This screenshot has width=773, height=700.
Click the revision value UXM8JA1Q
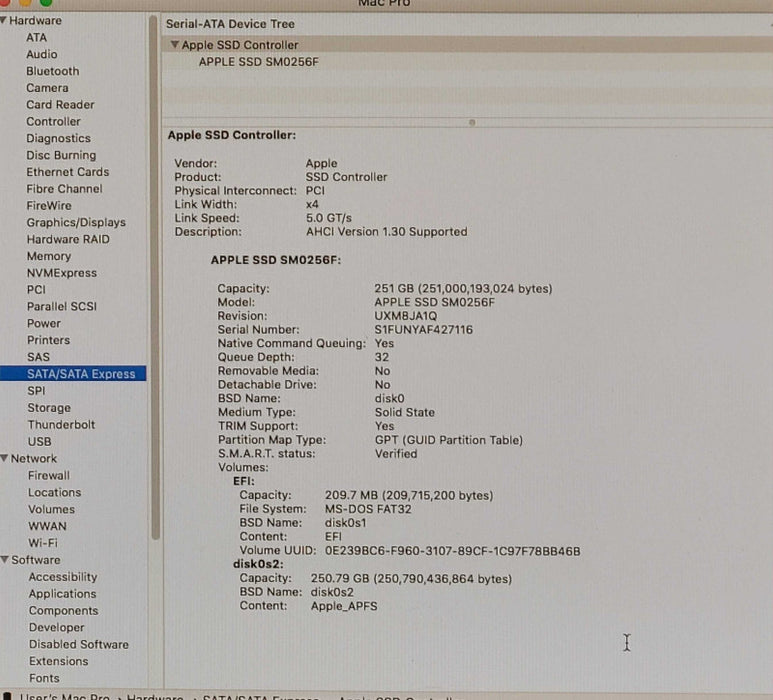[x=406, y=315]
